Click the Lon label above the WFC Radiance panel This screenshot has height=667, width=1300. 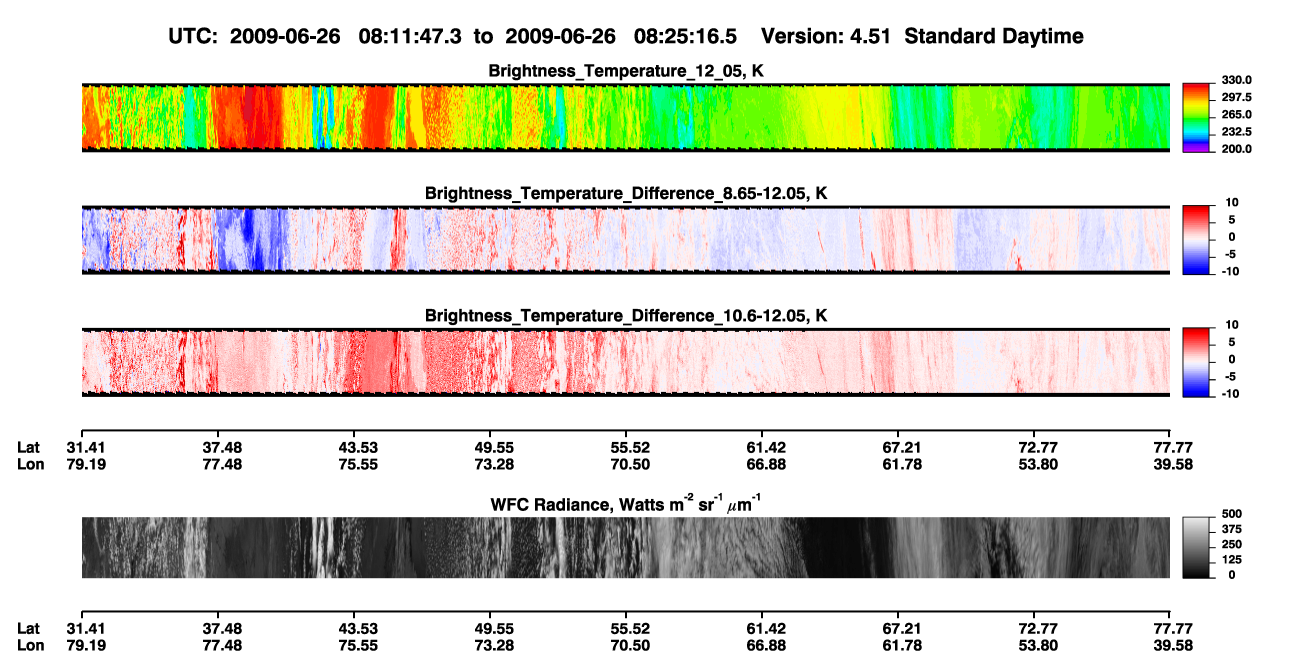coord(29,463)
